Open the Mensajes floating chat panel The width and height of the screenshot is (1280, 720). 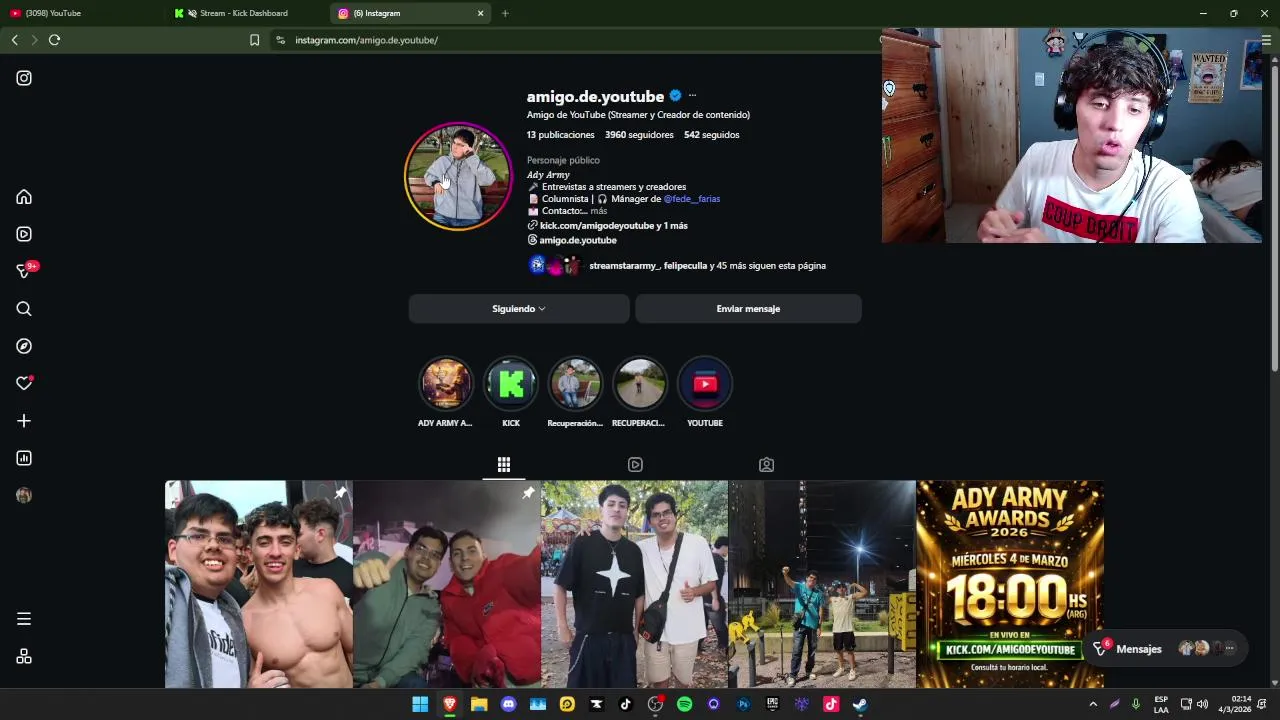(x=1166, y=649)
